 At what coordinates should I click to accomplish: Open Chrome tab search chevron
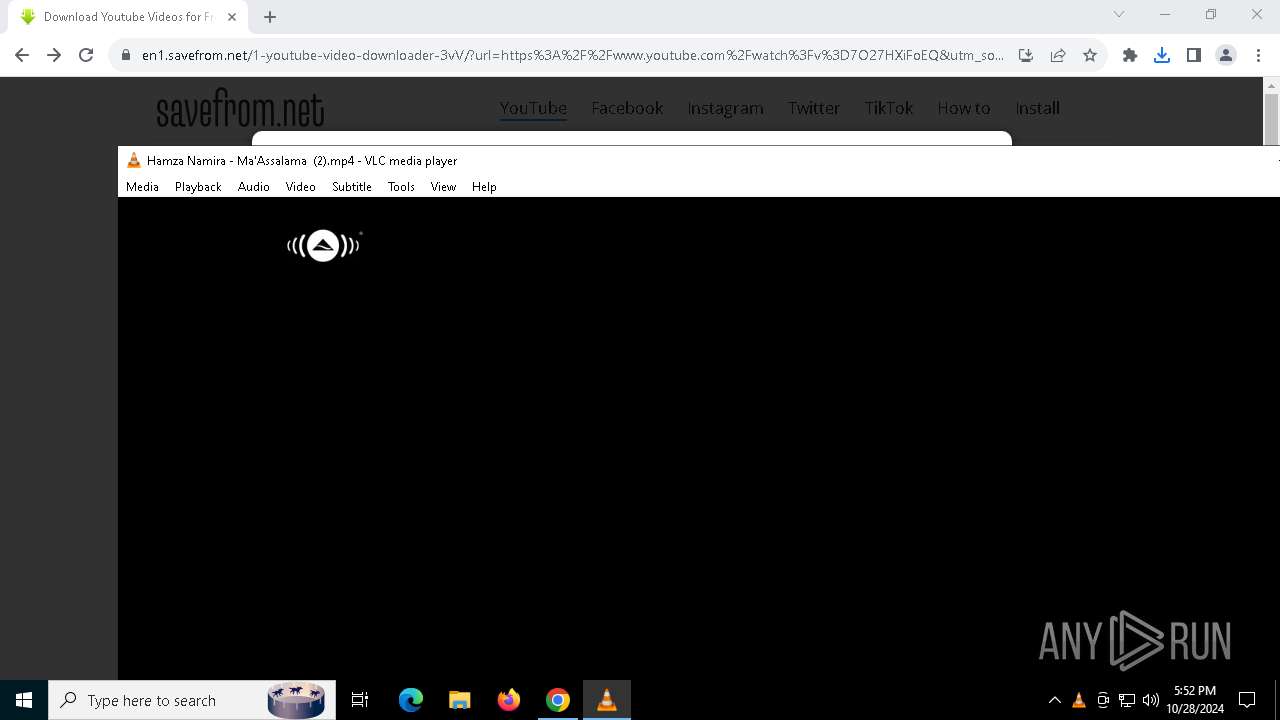click(1119, 14)
